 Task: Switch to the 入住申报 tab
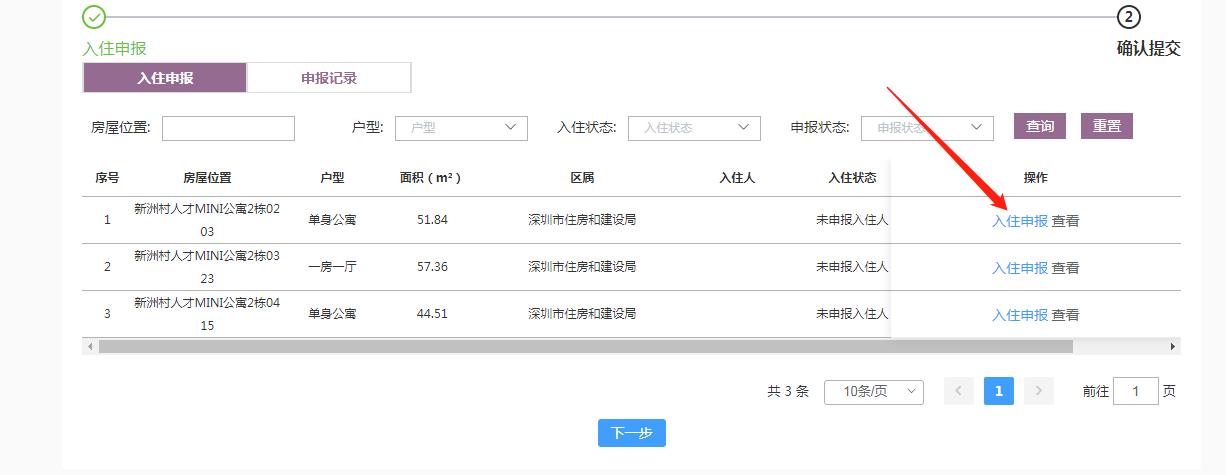[165, 78]
